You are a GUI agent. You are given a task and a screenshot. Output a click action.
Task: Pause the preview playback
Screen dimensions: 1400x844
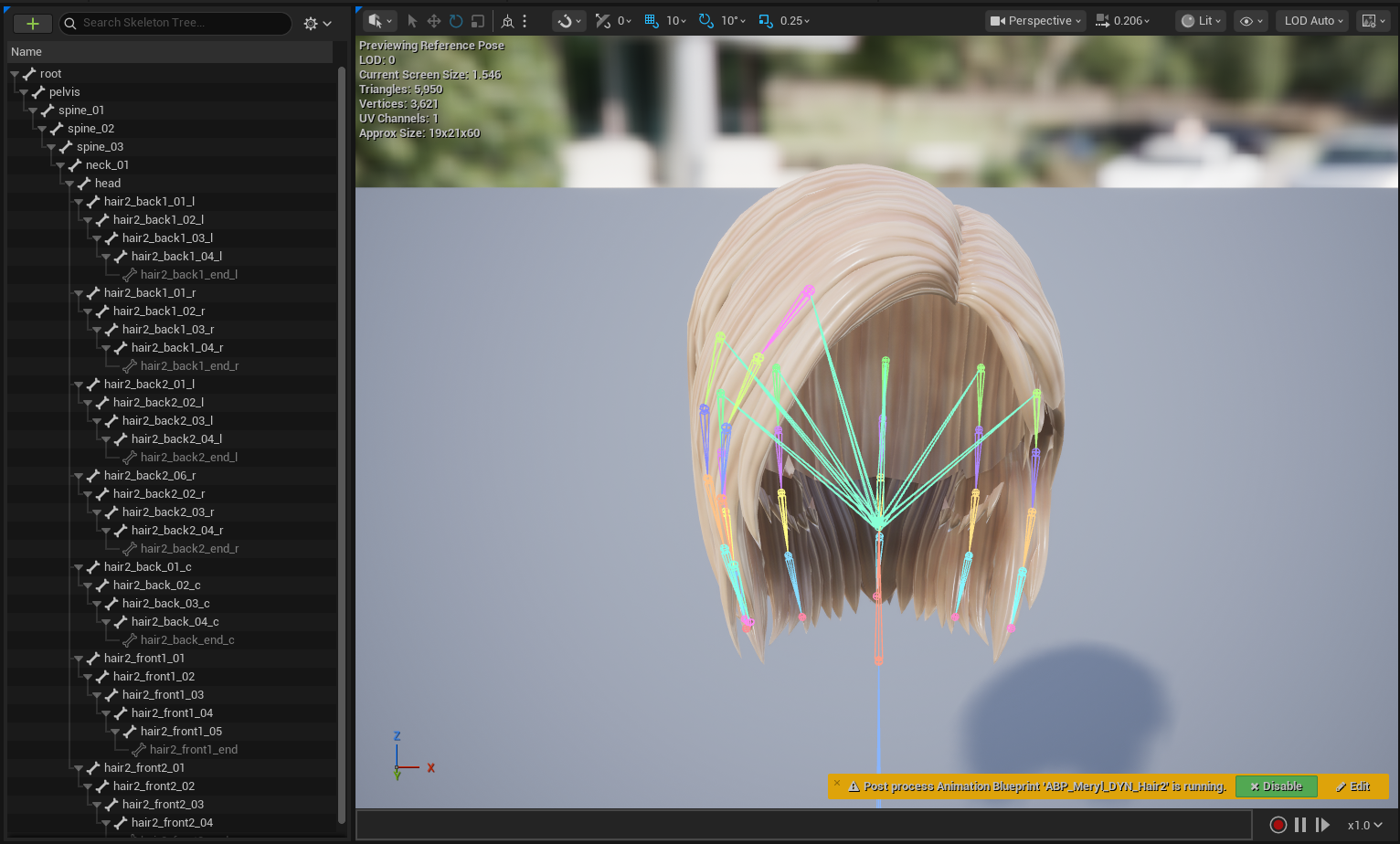1300,825
